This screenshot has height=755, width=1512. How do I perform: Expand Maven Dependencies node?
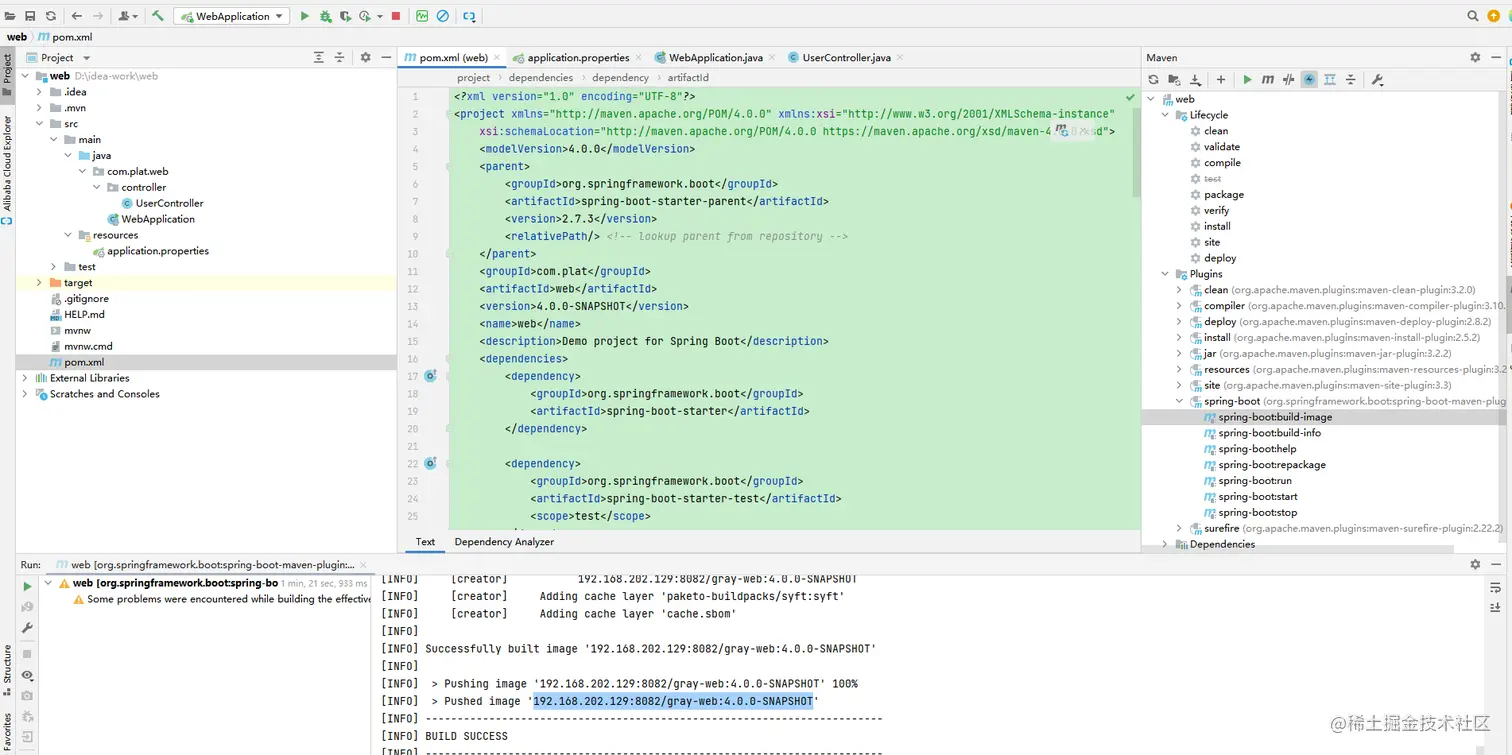(1165, 544)
